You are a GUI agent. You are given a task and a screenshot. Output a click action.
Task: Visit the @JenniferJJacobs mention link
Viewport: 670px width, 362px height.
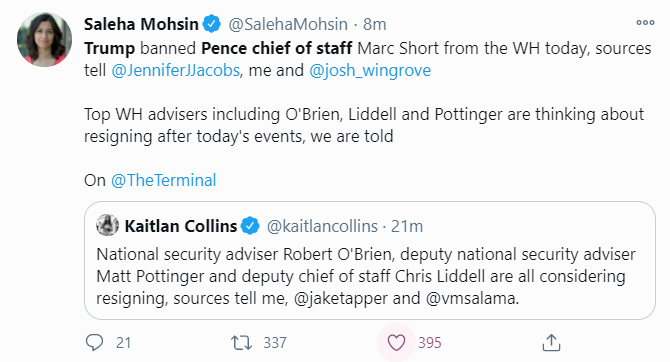click(176, 70)
